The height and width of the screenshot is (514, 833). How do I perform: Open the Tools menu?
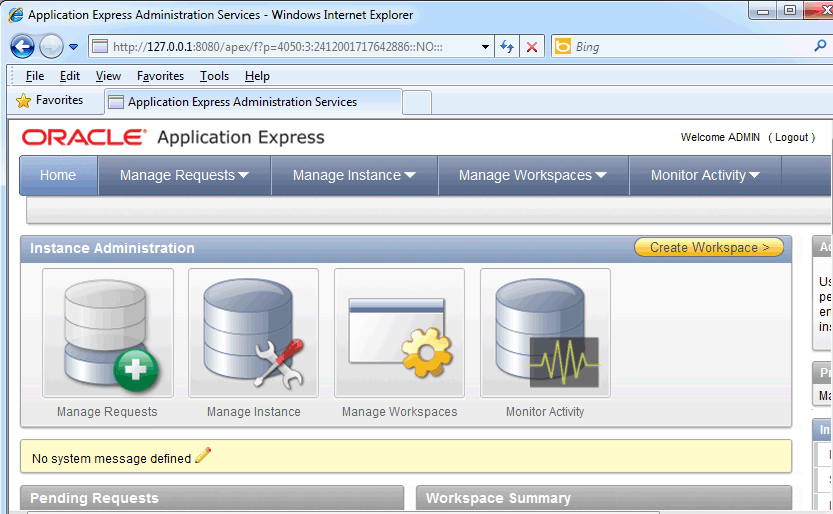coord(214,76)
